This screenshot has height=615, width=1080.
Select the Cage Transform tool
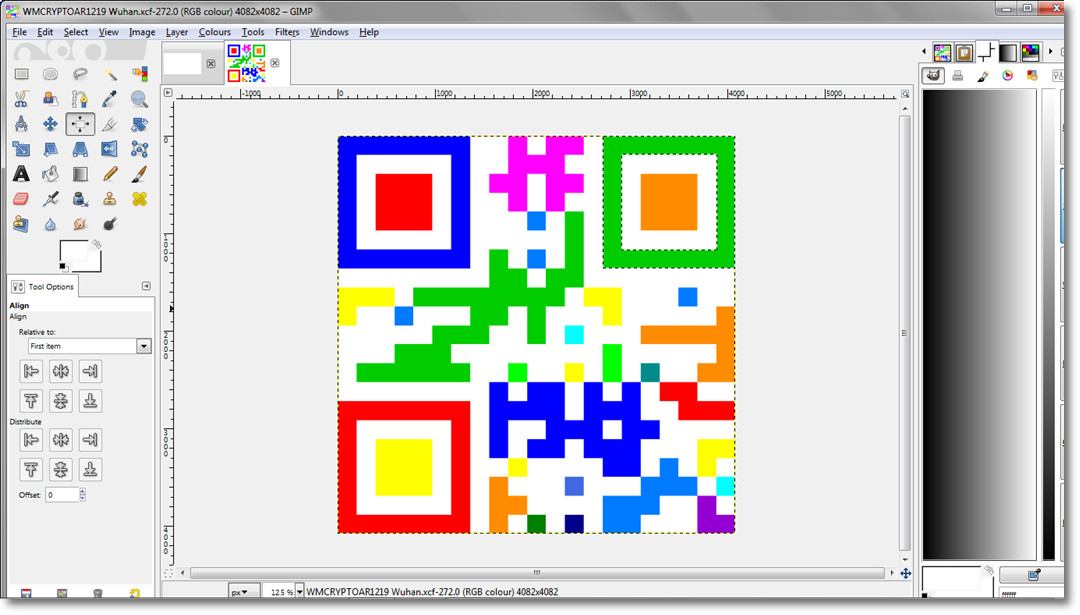click(x=140, y=149)
